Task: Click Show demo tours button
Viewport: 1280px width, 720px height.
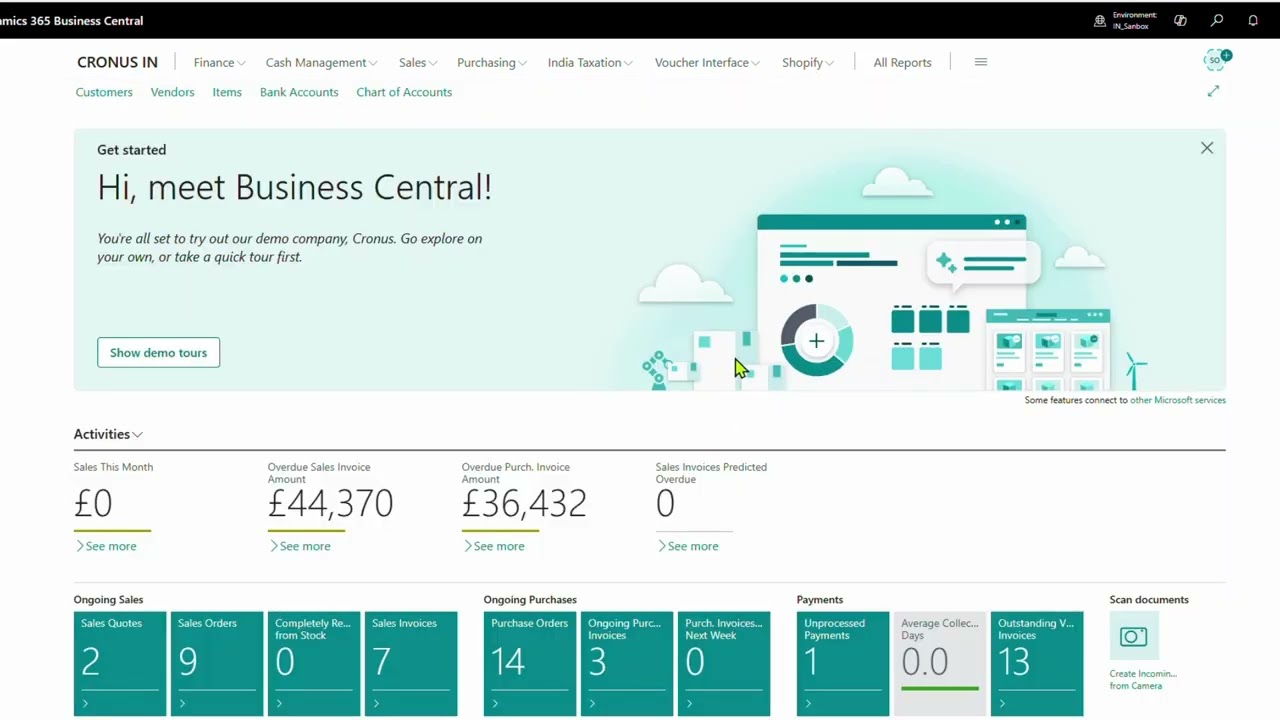Action: (158, 352)
